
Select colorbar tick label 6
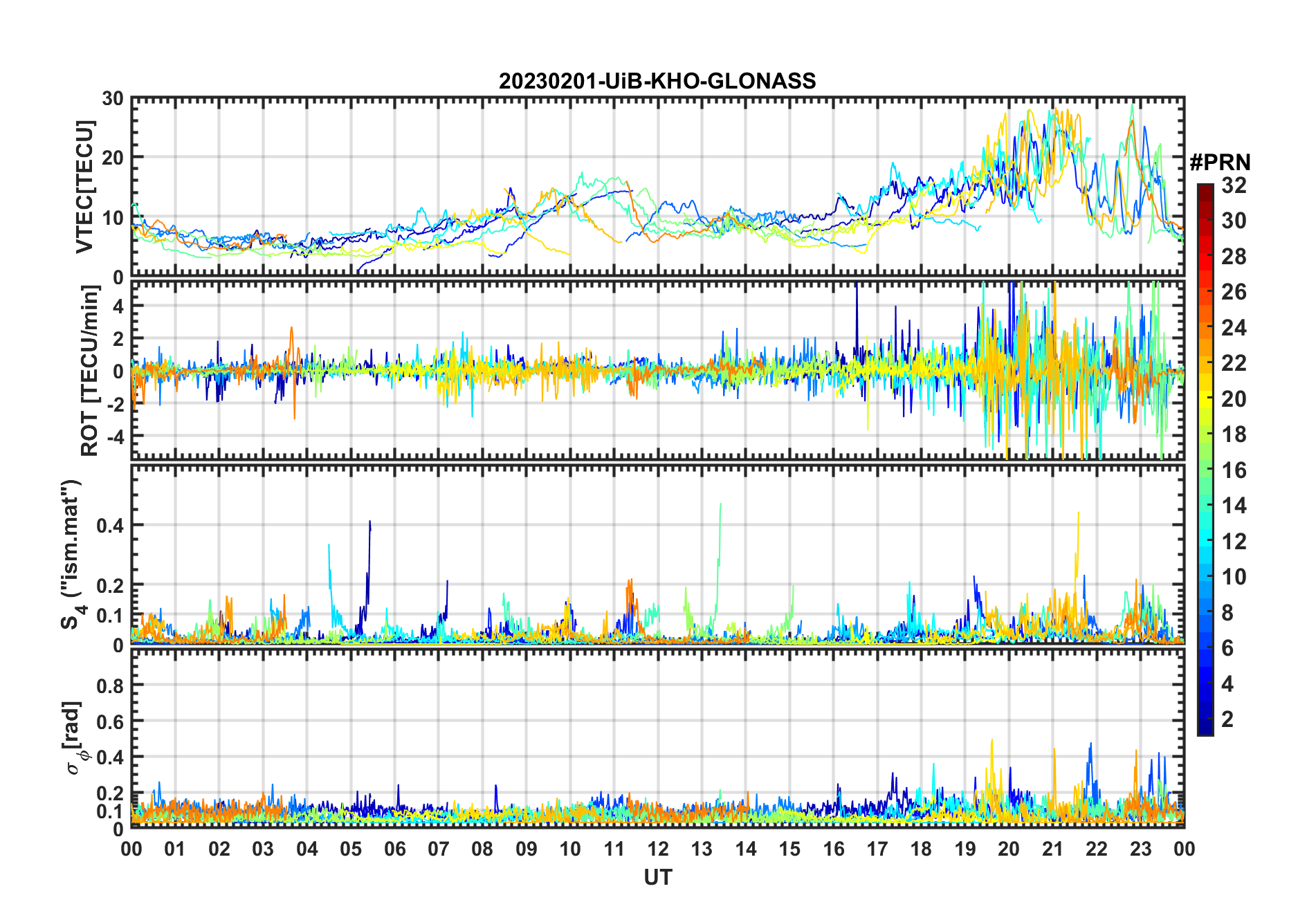1228,648
